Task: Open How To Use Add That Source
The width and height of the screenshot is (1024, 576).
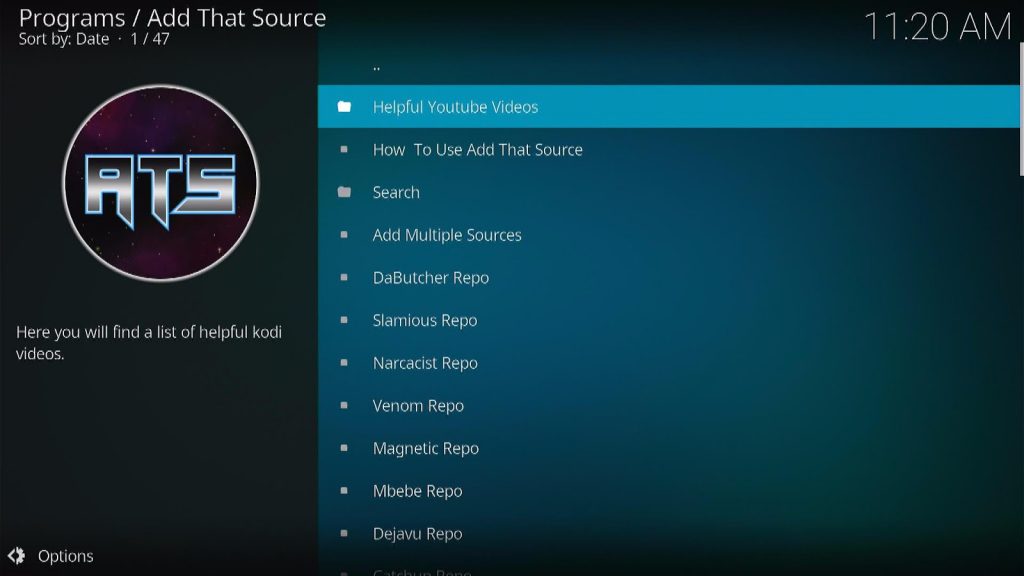Action: [669, 150]
